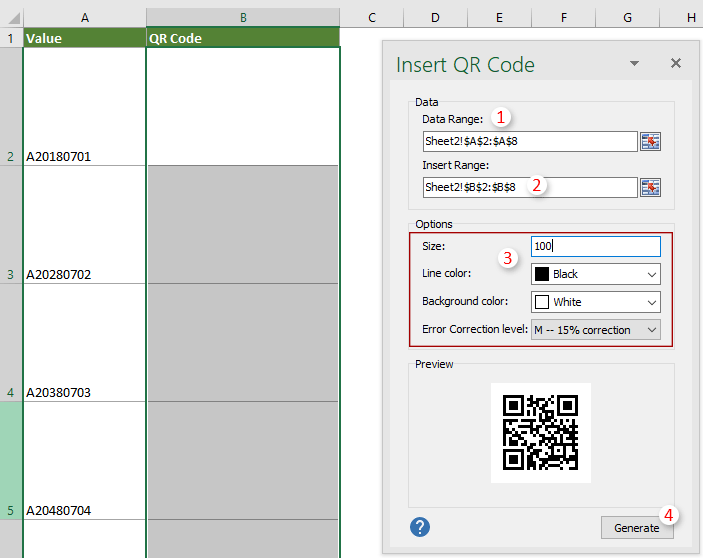Click cell containing A20180701

85,107
